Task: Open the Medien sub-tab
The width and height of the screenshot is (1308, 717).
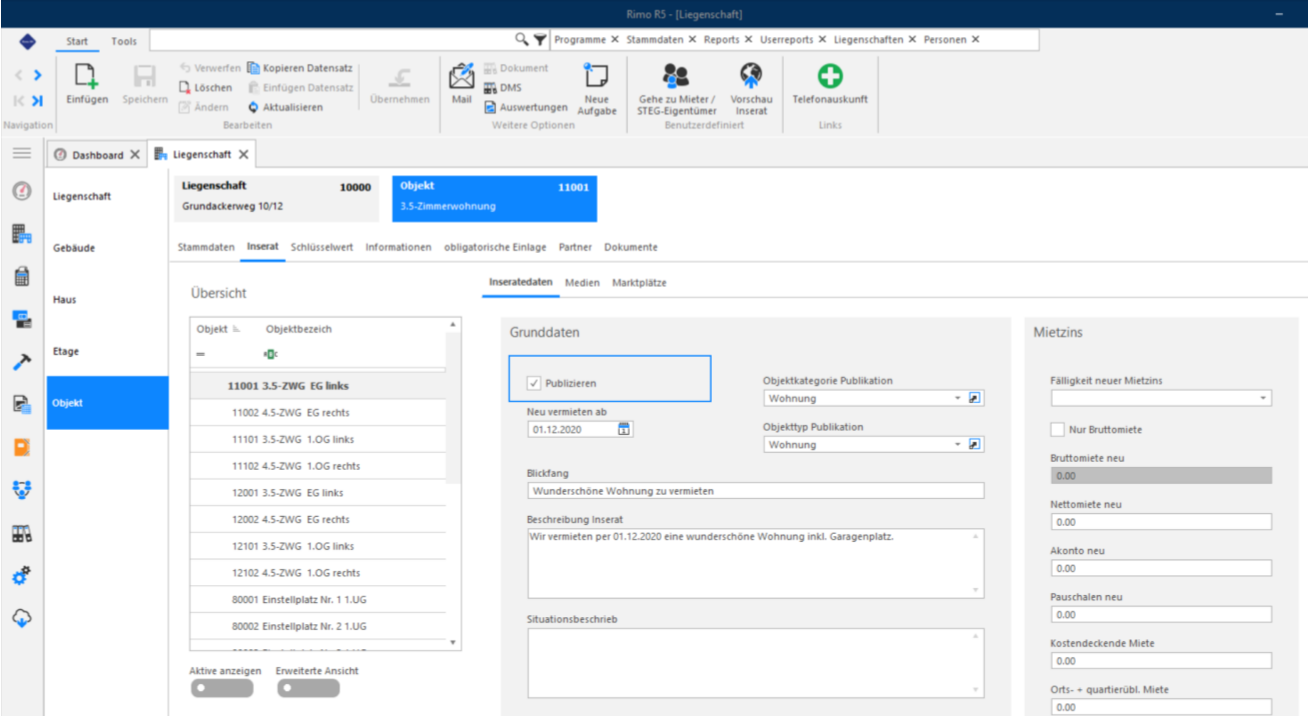Action: (582, 283)
